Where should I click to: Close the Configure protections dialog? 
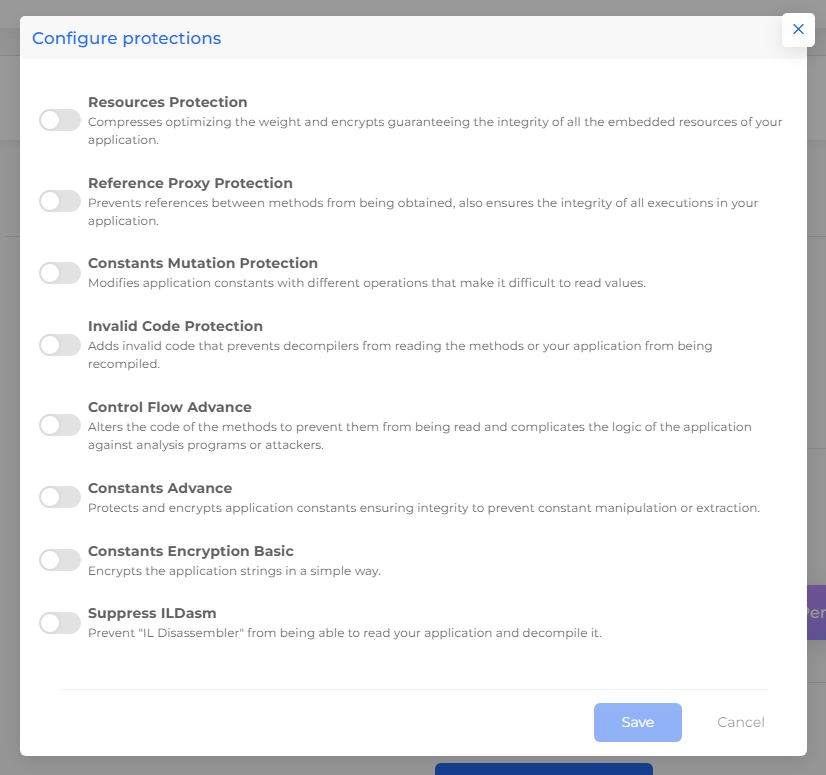(798, 29)
